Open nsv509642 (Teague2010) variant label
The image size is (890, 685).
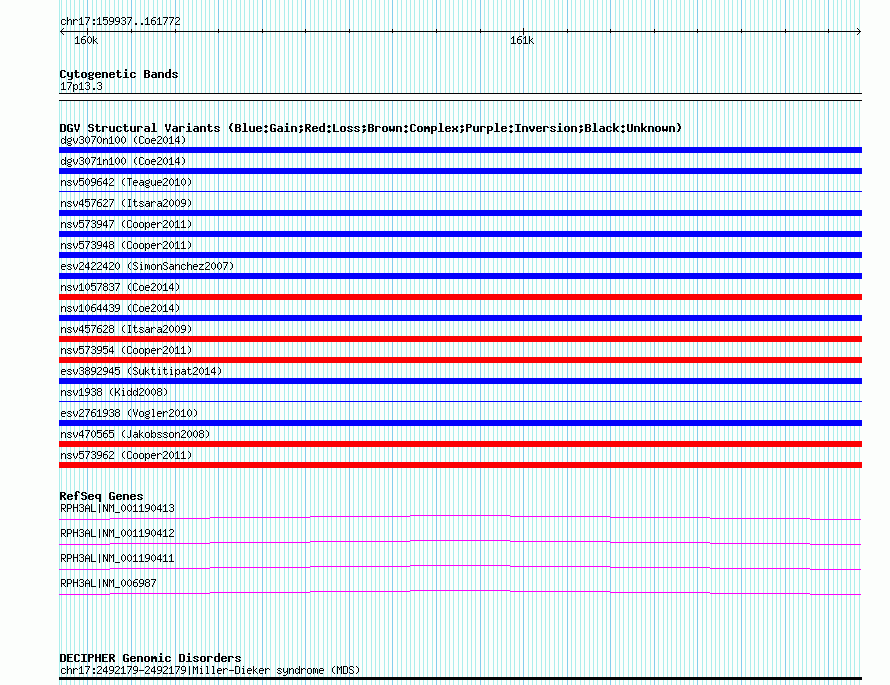126,182
